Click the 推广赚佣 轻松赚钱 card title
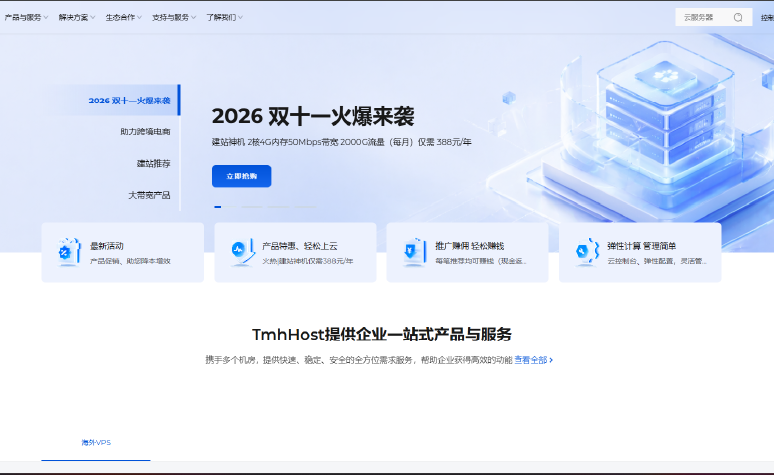 [x=470, y=246]
